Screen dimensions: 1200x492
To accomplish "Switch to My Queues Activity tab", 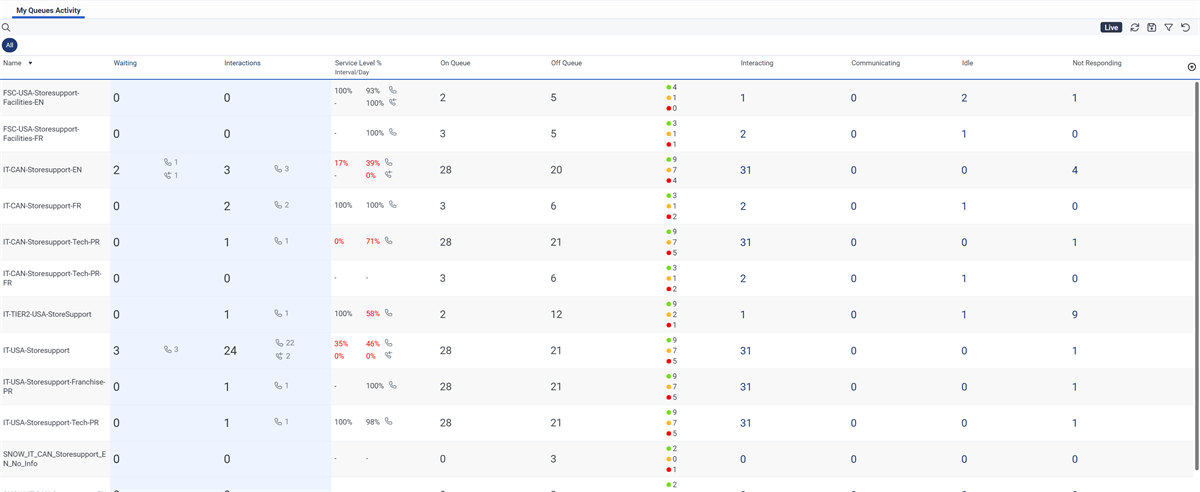I will pos(49,10).
